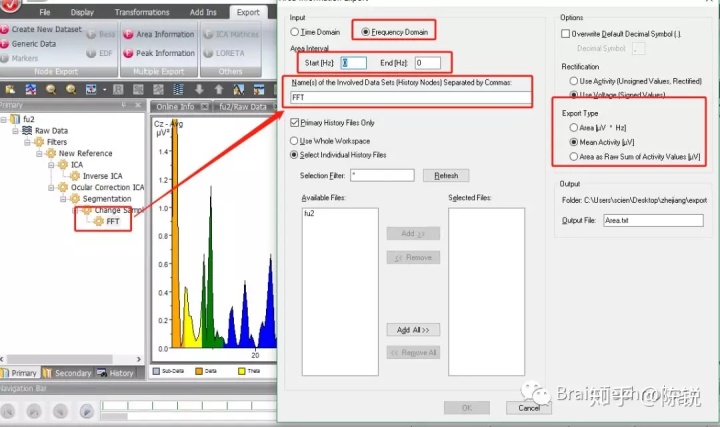This screenshot has width=720, height=427.
Task: Click the Cancel button
Action: pos(529,408)
